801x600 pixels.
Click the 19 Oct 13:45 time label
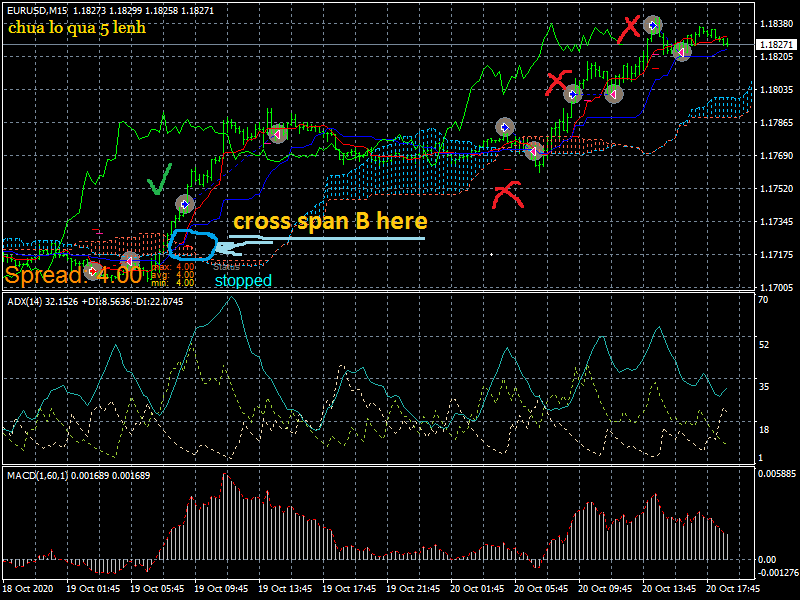pyautogui.click(x=285, y=589)
